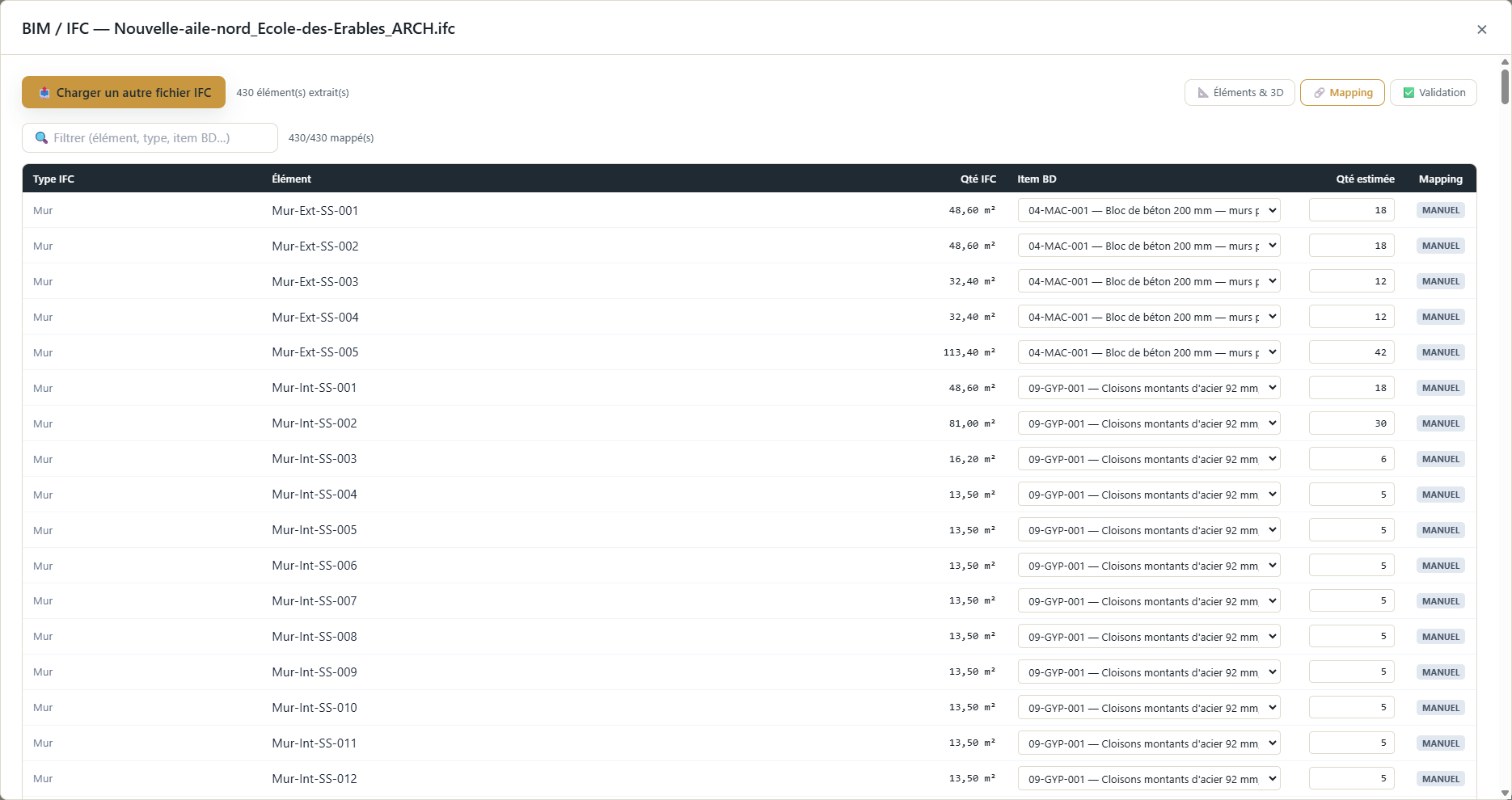
Task: Click the 81,00 m² quantity cell
Action: (972, 423)
